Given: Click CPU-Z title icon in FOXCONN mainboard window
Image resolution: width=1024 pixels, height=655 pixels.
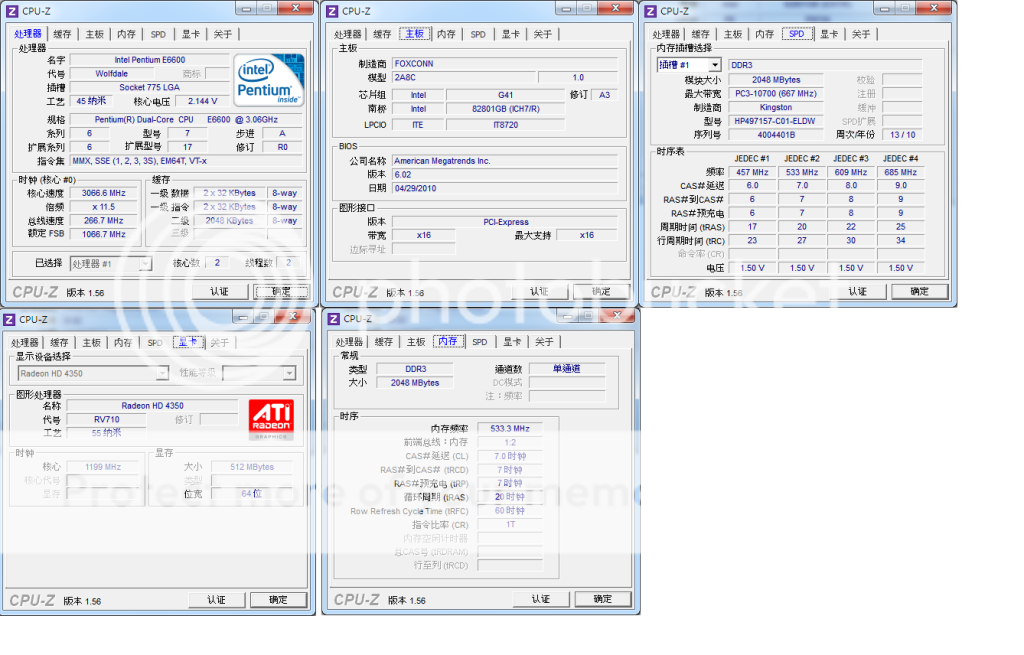Looking at the screenshot, I should (330, 11).
